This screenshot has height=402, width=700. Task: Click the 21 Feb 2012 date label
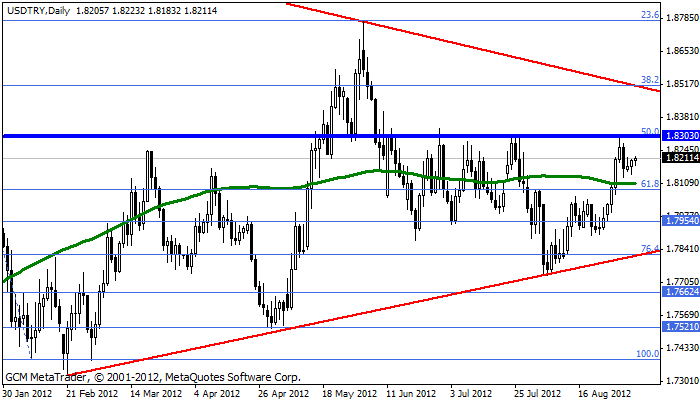coord(92,394)
